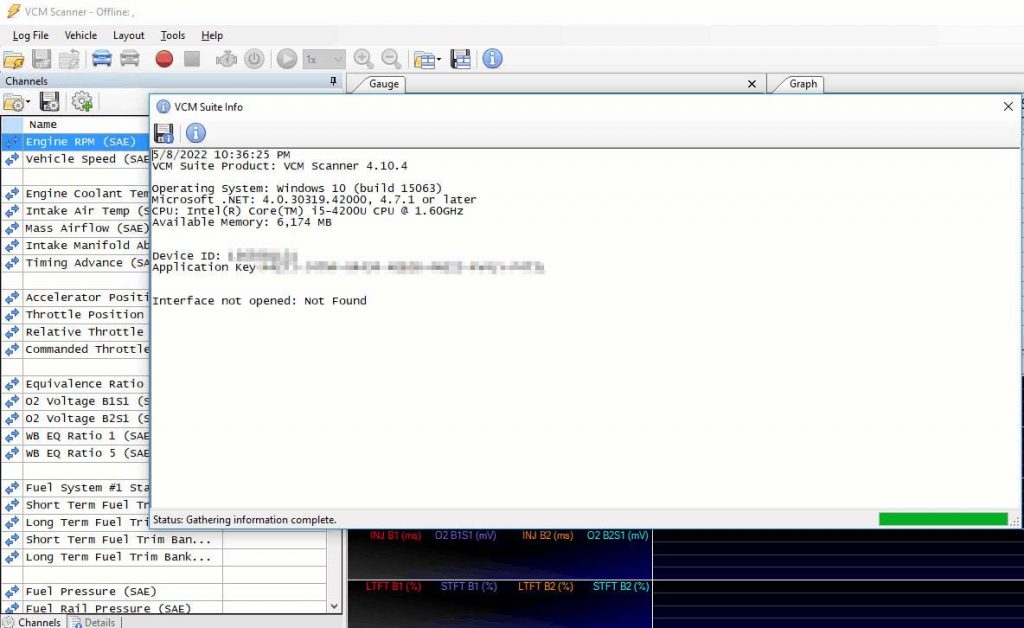
Task: Click the STFT B2 (%) graph label
Action: point(620,586)
